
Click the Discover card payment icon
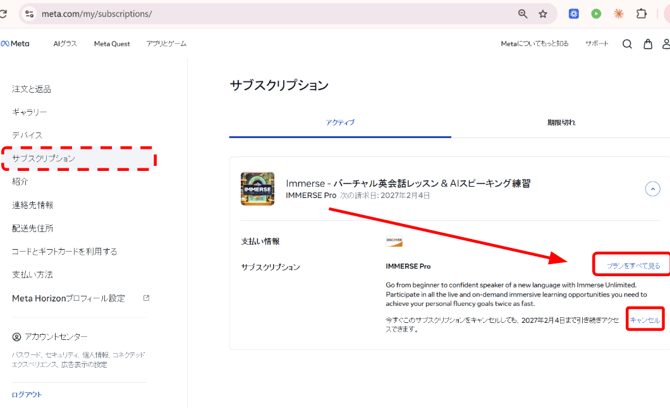pyautogui.click(x=394, y=241)
